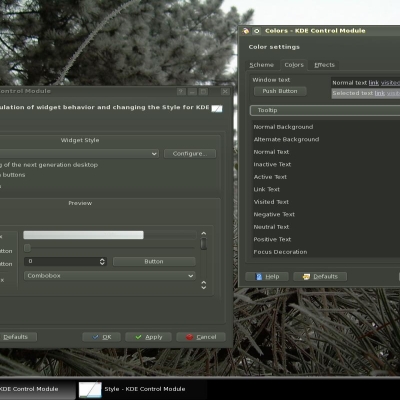Click the preview scrollbar bottom arrows

click(204, 285)
